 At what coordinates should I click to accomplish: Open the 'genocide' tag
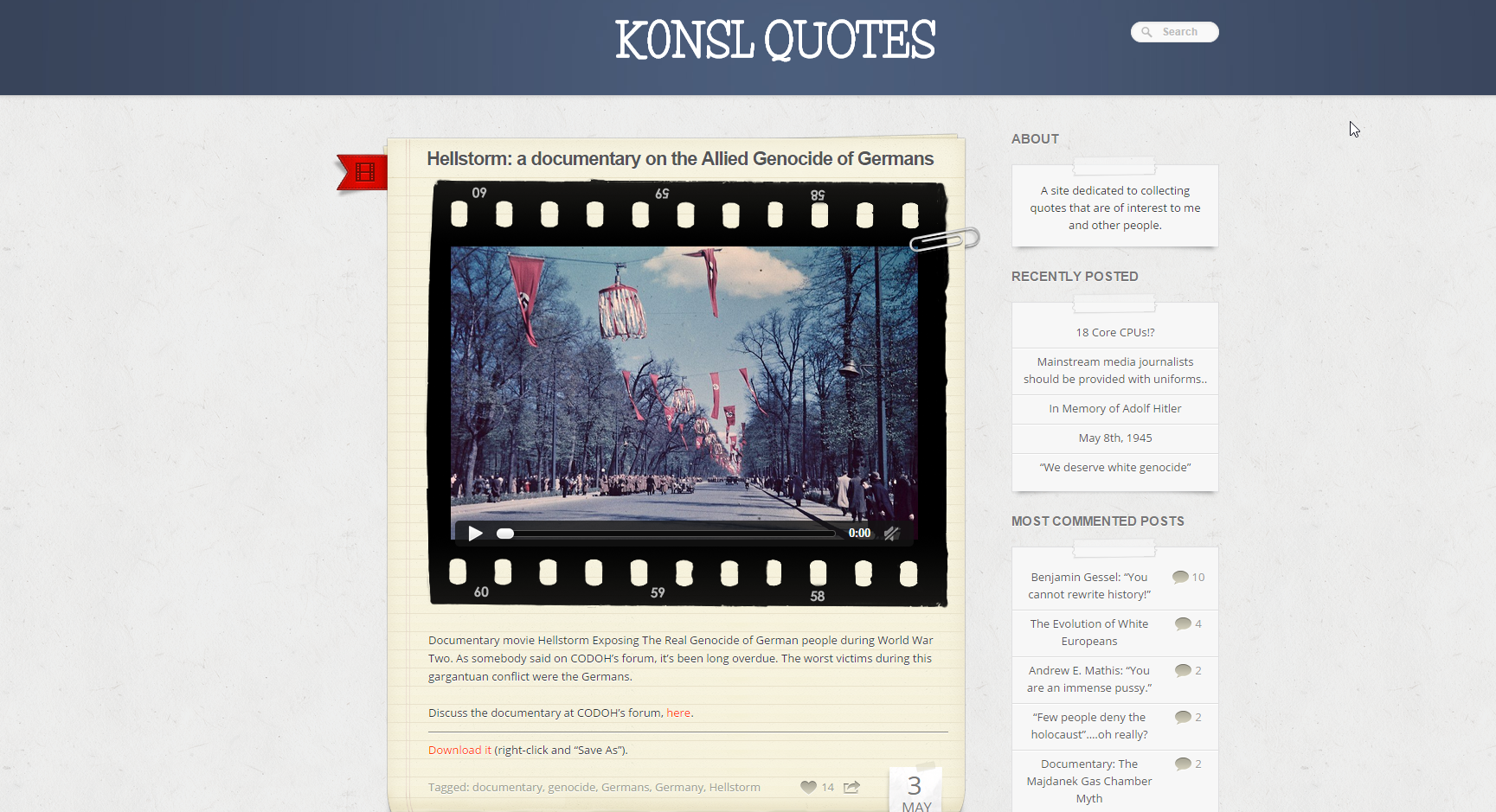coord(572,787)
